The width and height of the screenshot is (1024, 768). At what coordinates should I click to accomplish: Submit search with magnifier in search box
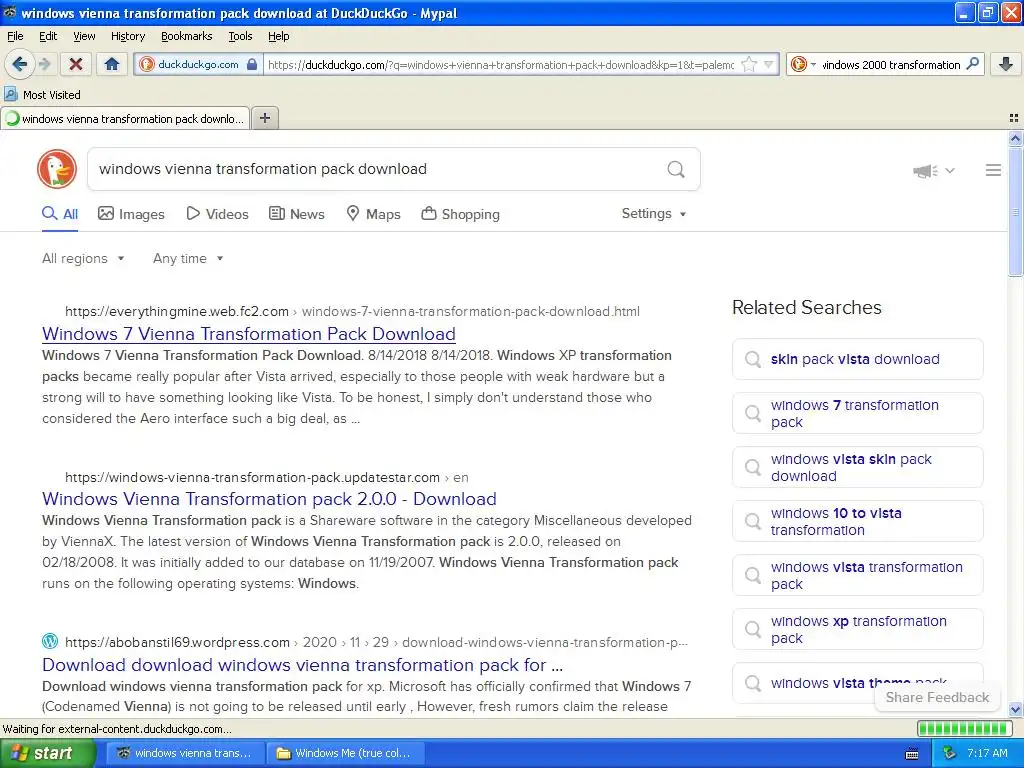click(676, 169)
